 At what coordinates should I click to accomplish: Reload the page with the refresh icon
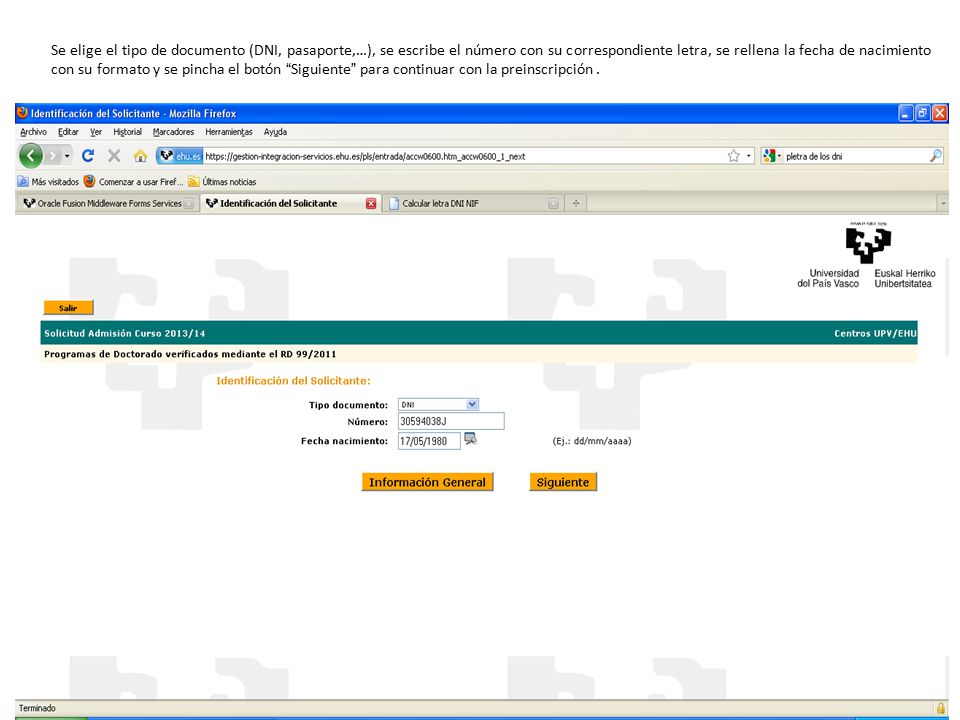tap(88, 156)
